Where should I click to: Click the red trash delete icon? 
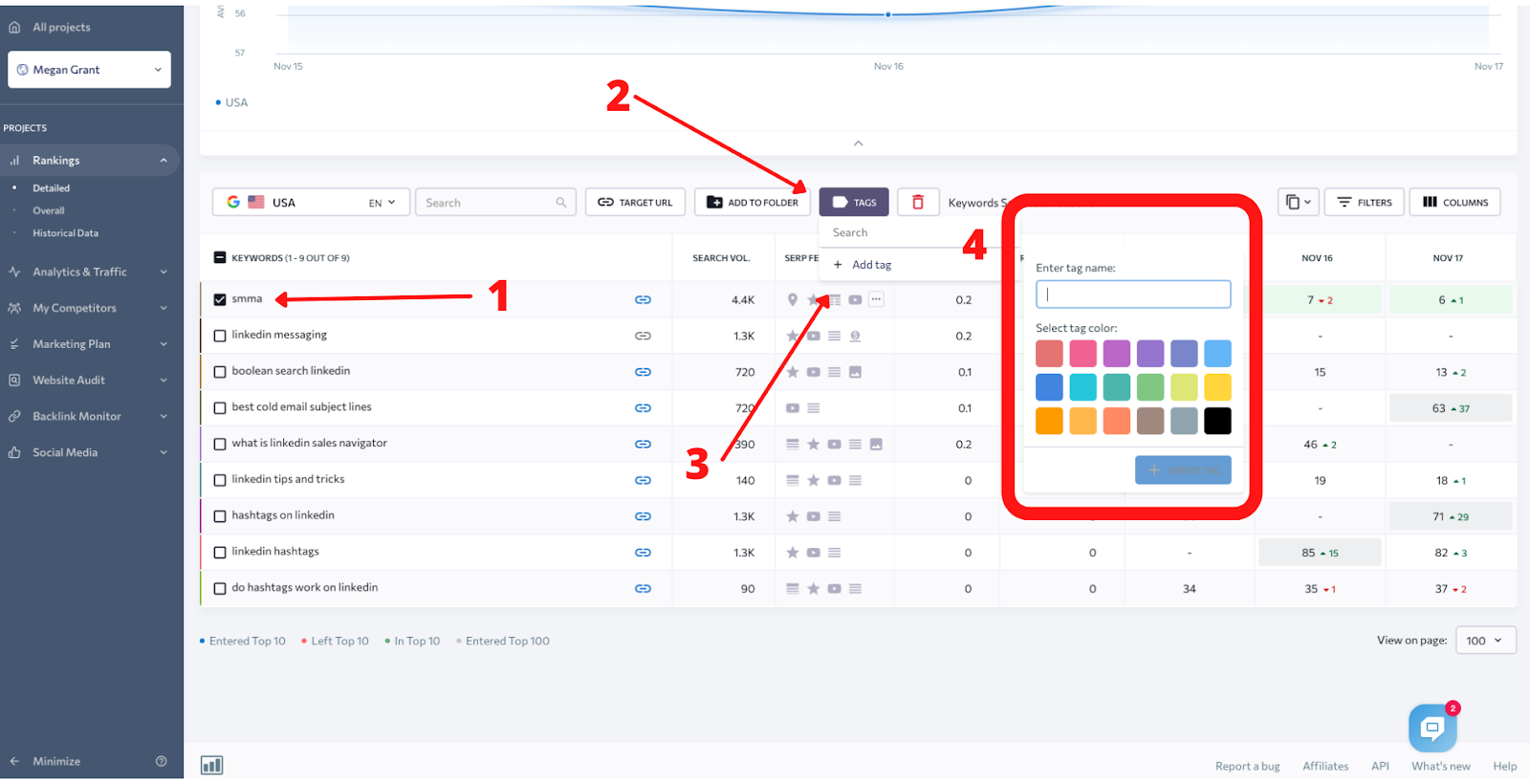(918, 202)
